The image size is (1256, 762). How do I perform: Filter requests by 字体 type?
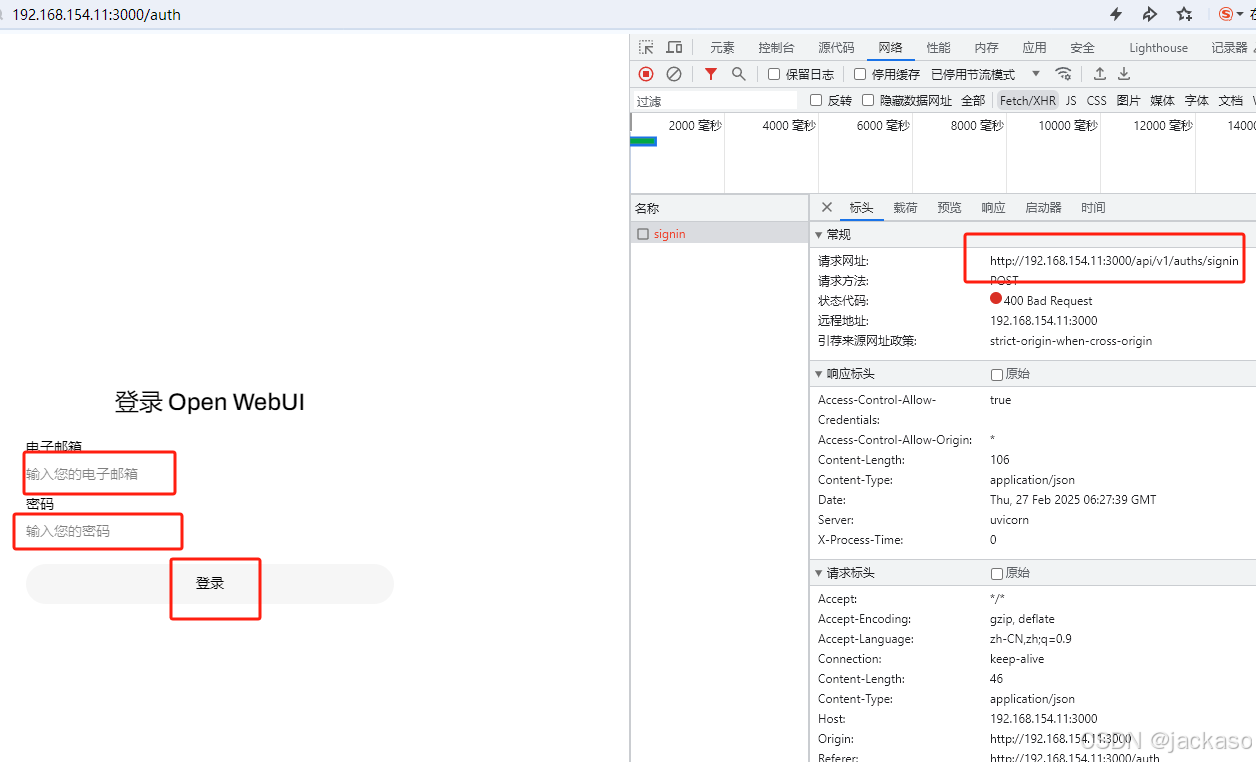1196,100
